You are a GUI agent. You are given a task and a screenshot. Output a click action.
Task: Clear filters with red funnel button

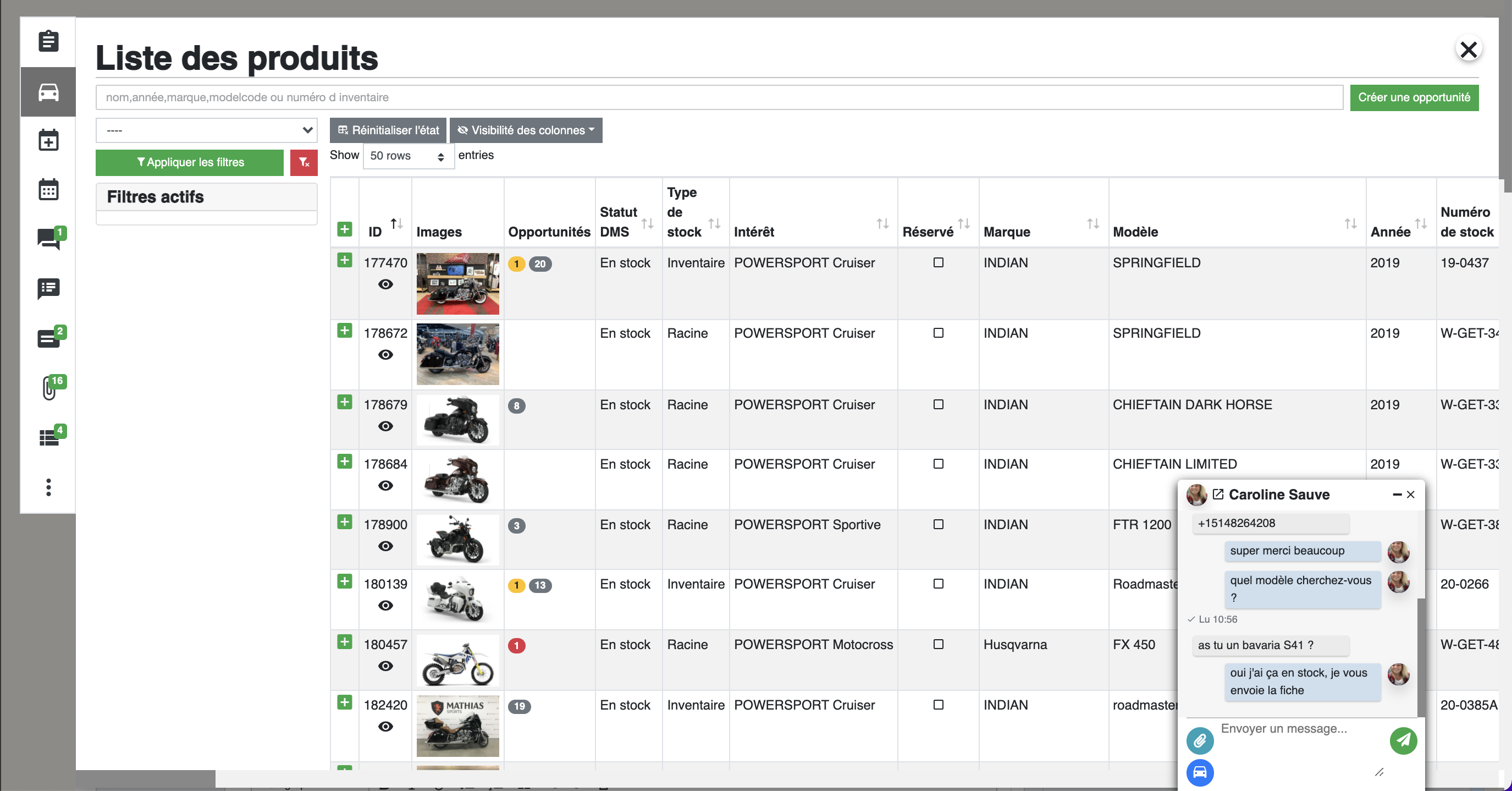point(304,163)
